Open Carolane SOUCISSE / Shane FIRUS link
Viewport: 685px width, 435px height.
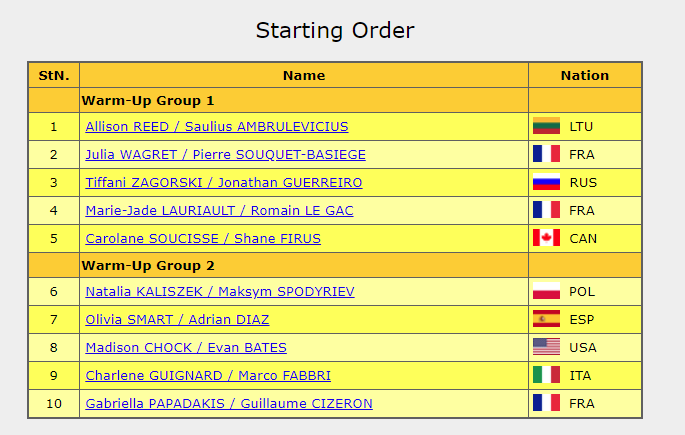(203, 239)
